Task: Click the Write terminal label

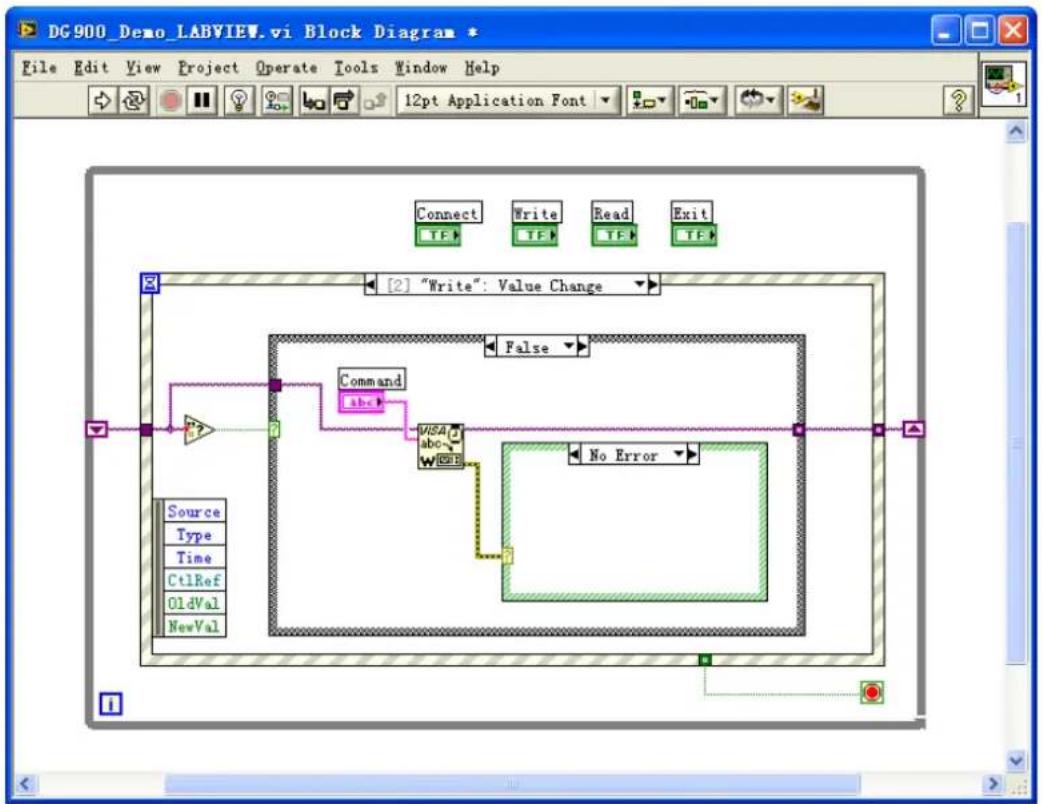Action: coord(536,213)
